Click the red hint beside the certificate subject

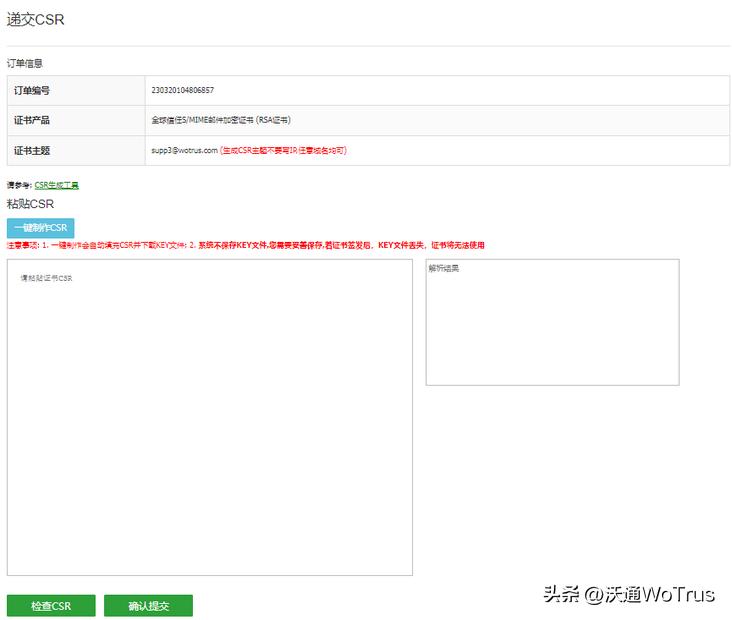point(283,150)
